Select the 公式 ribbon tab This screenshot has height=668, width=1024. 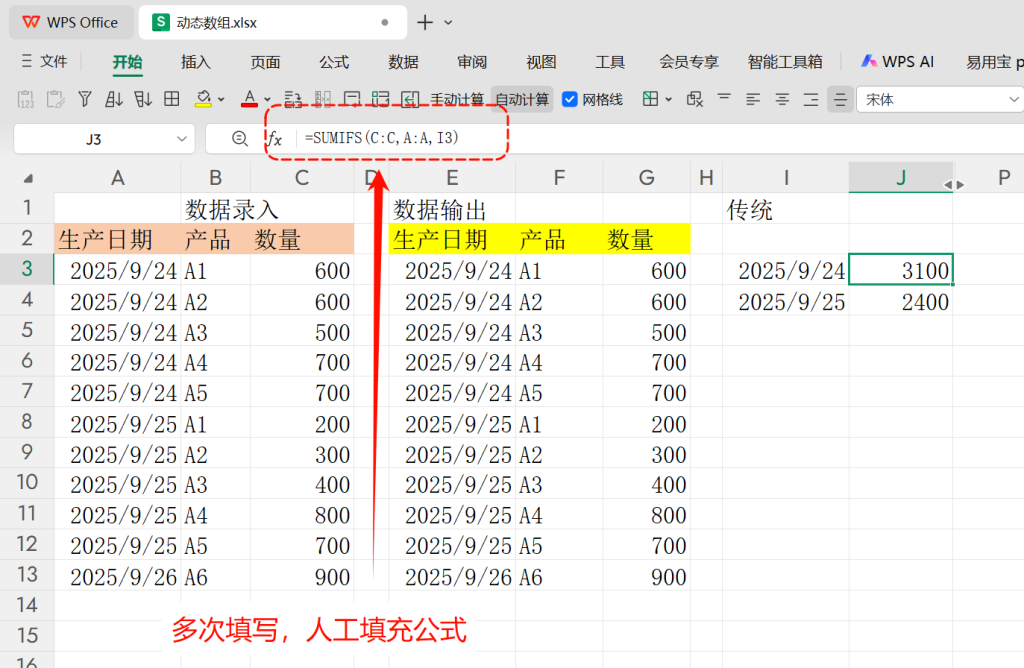[x=334, y=62]
